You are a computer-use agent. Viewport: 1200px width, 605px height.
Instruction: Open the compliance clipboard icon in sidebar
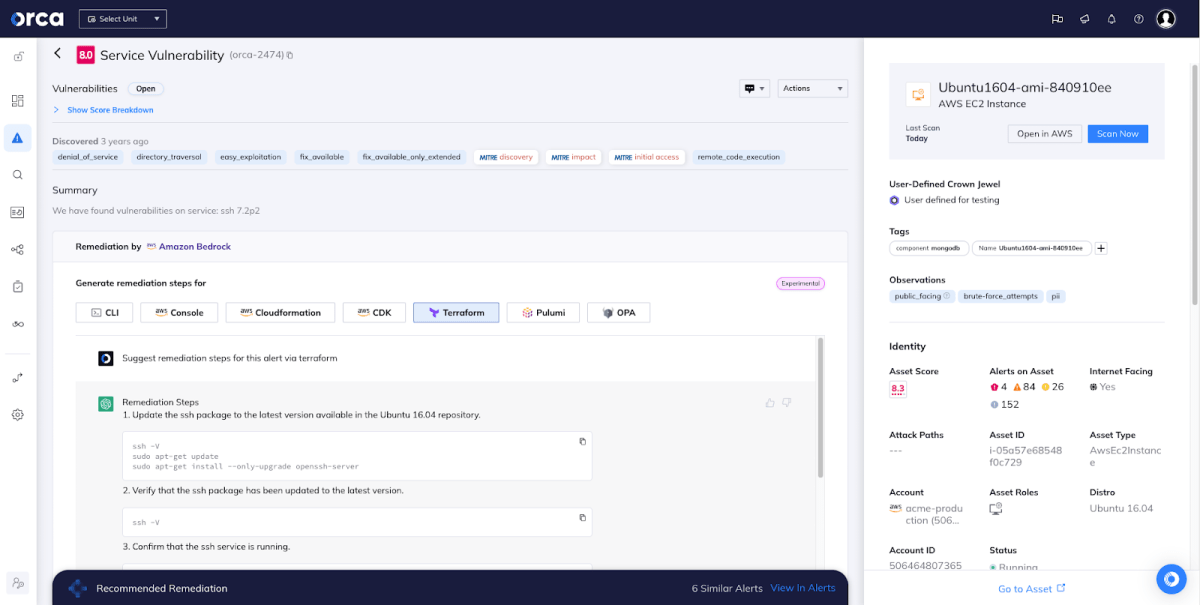[x=17, y=286]
